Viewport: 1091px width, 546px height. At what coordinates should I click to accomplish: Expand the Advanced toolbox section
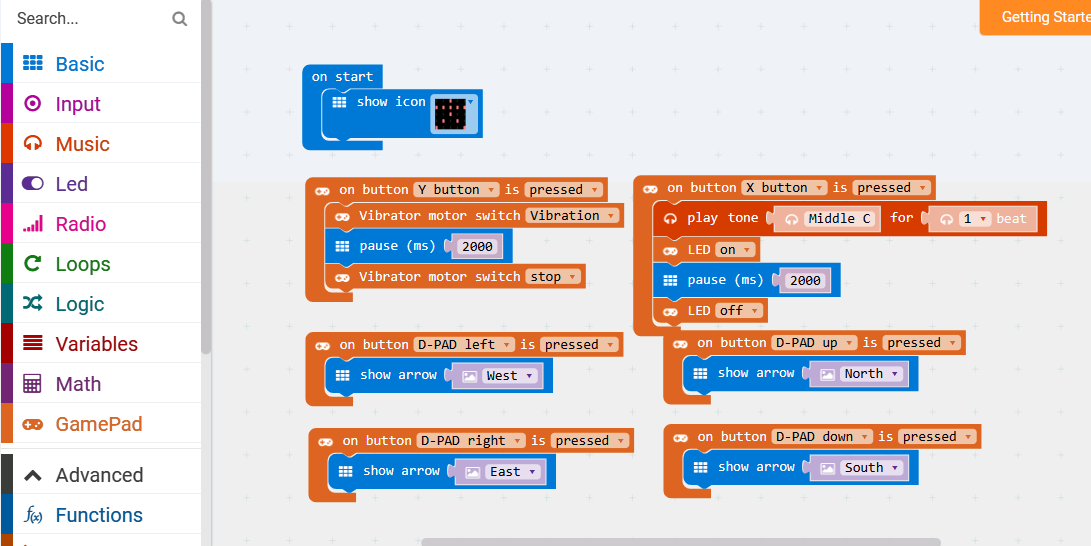[x=99, y=475]
